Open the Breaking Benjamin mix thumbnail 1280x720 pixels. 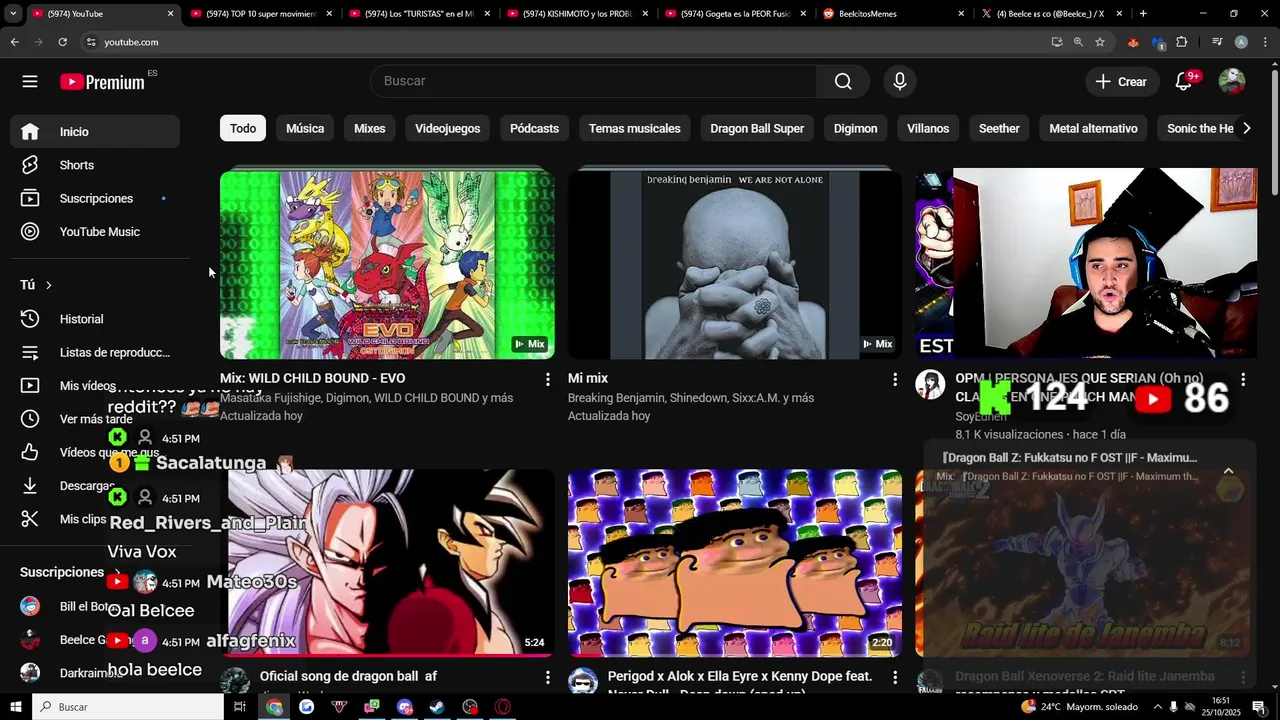pos(735,264)
